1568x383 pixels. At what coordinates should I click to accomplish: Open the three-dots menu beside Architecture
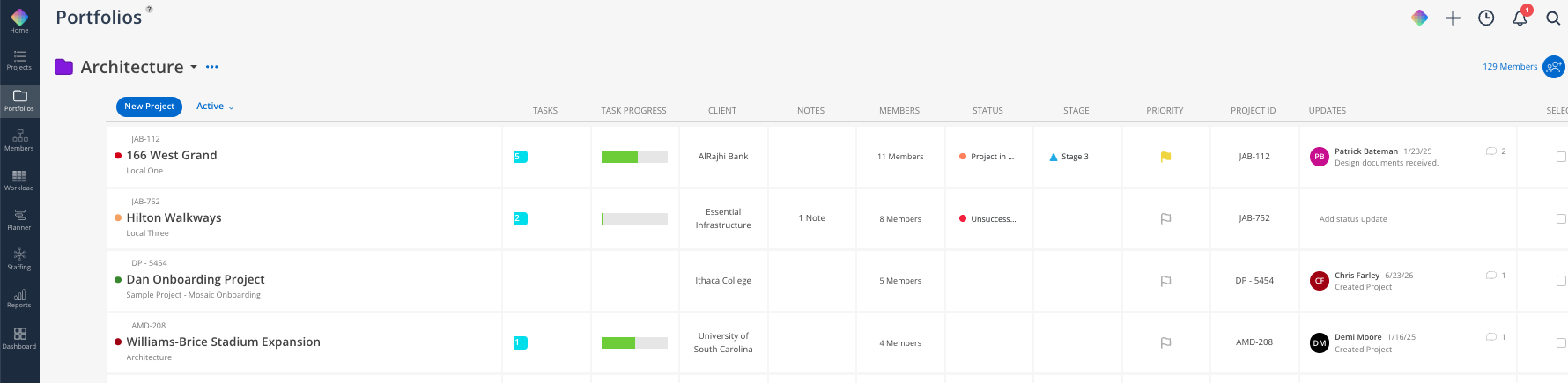[212, 67]
